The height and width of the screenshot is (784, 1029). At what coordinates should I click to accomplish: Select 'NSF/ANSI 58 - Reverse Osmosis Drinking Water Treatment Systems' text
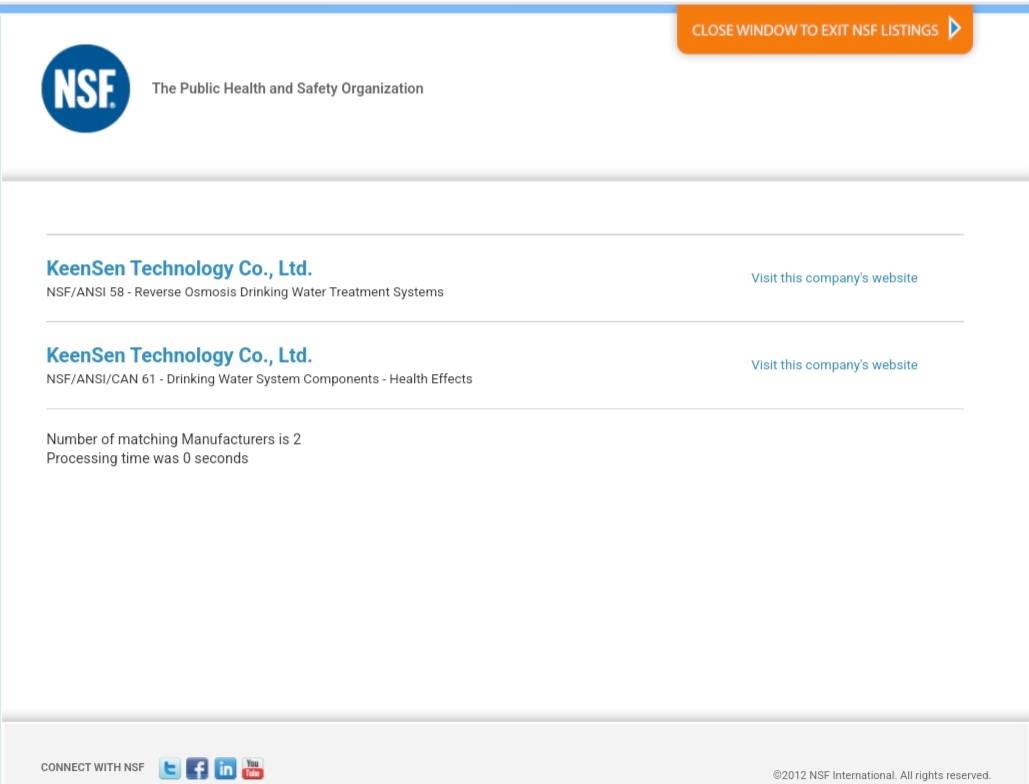[245, 292]
